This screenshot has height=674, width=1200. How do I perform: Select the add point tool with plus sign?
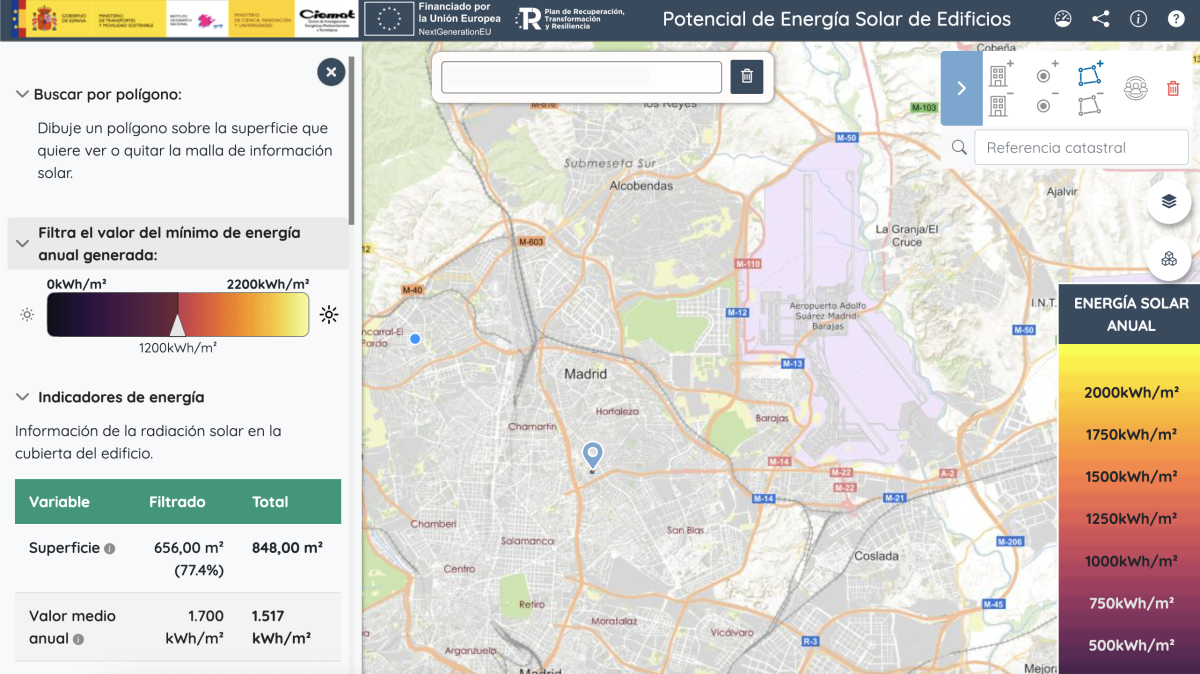click(1043, 76)
